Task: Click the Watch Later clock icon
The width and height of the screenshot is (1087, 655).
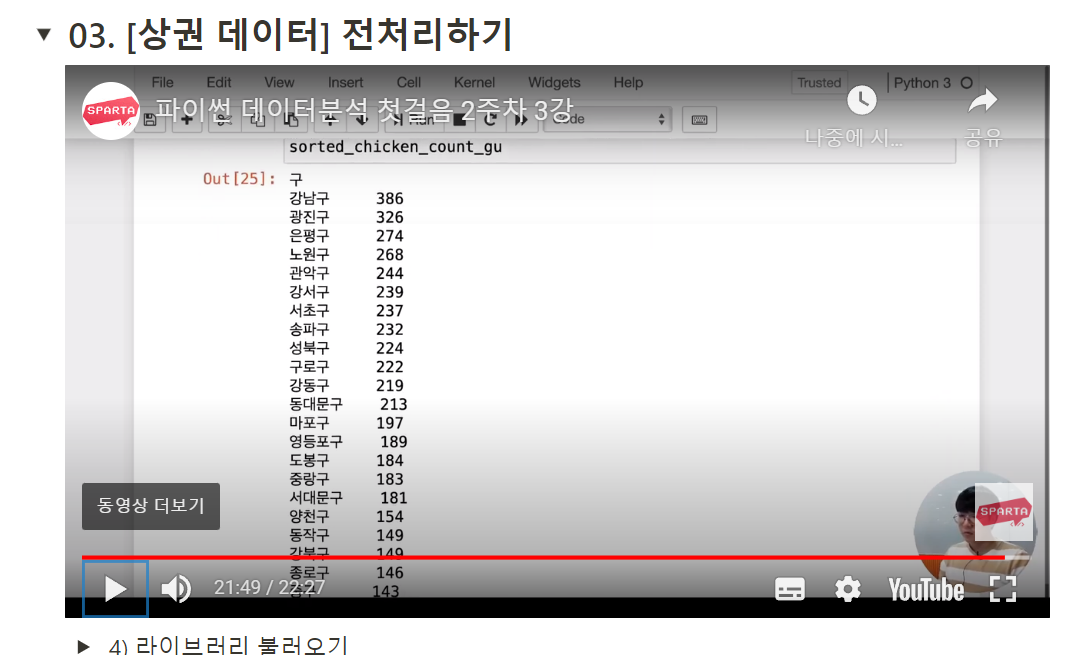Action: point(862,101)
